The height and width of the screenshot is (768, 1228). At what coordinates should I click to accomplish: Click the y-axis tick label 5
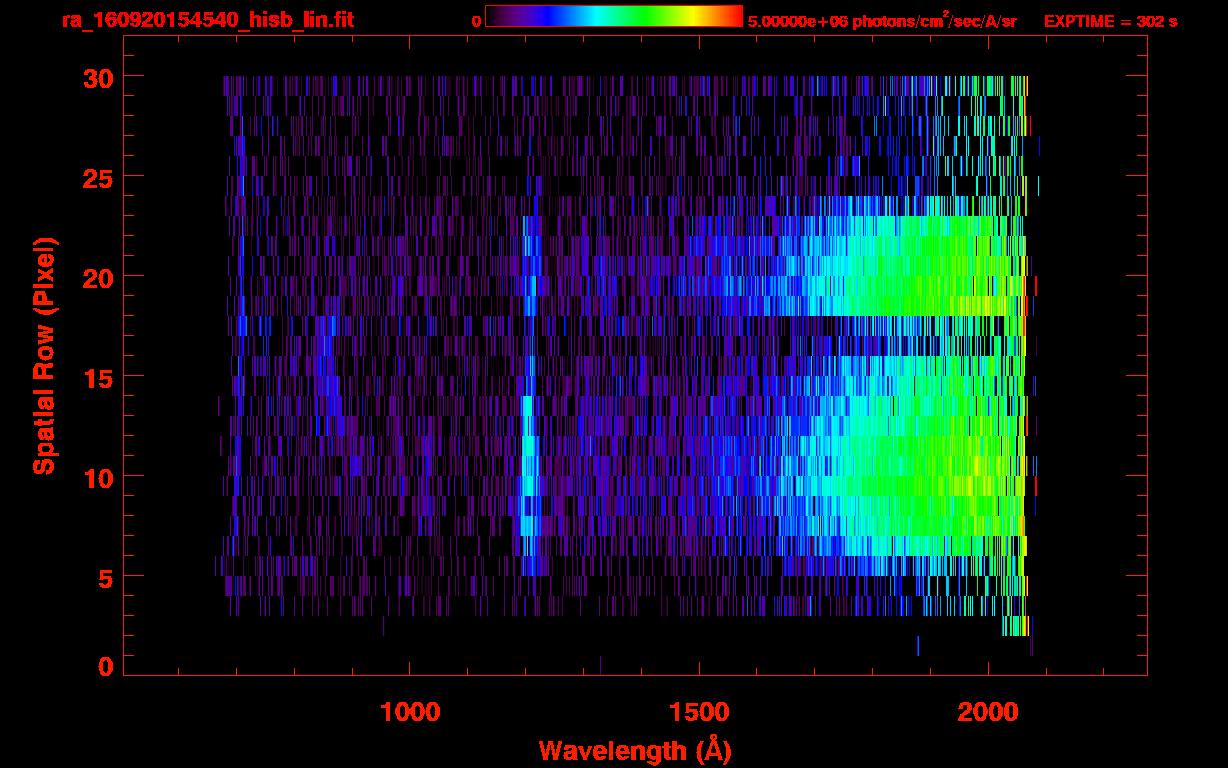click(105, 577)
